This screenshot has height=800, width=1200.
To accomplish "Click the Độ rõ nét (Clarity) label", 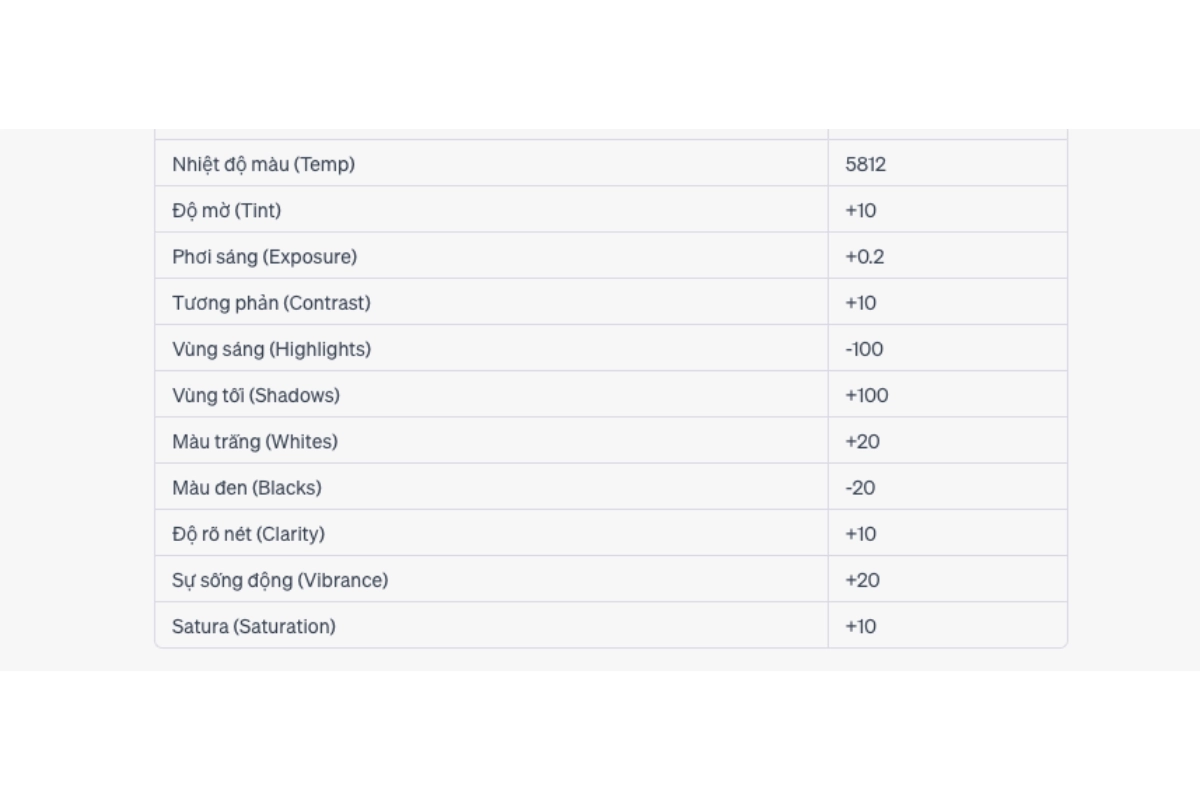I will [248, 534].
